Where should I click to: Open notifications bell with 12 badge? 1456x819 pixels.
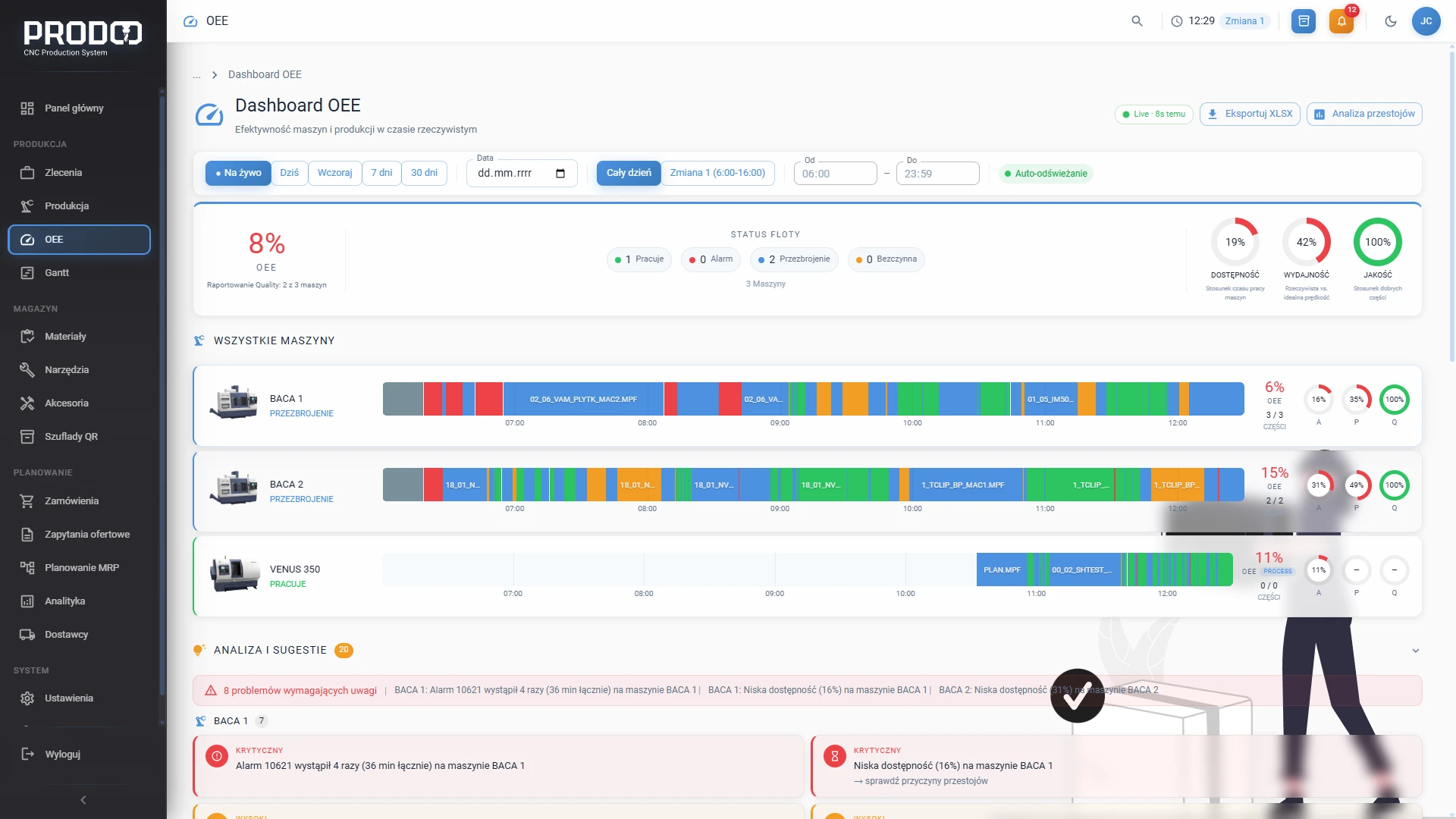coord(1341,21)
